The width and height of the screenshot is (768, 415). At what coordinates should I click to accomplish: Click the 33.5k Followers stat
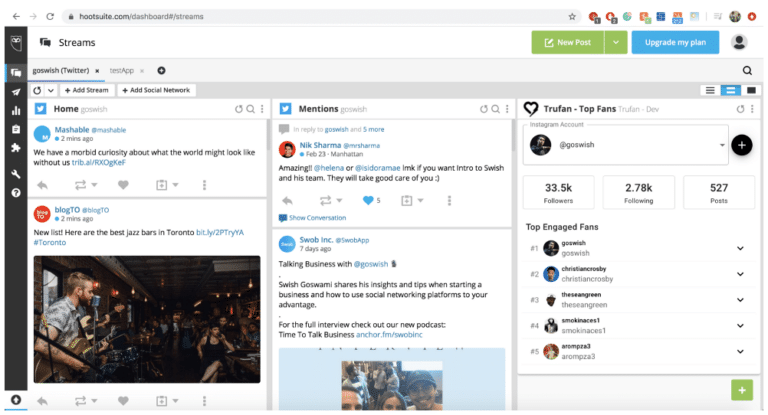point(558,193)
